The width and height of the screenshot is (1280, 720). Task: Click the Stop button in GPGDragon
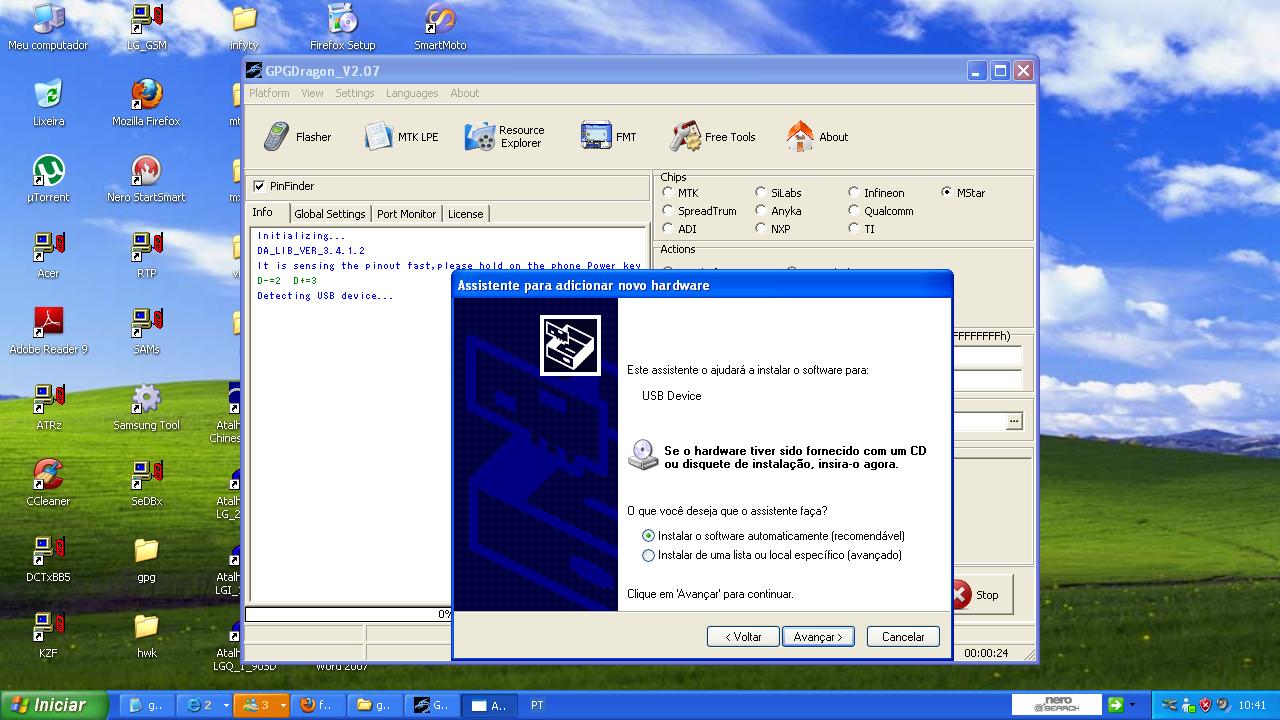coord(979,595)
